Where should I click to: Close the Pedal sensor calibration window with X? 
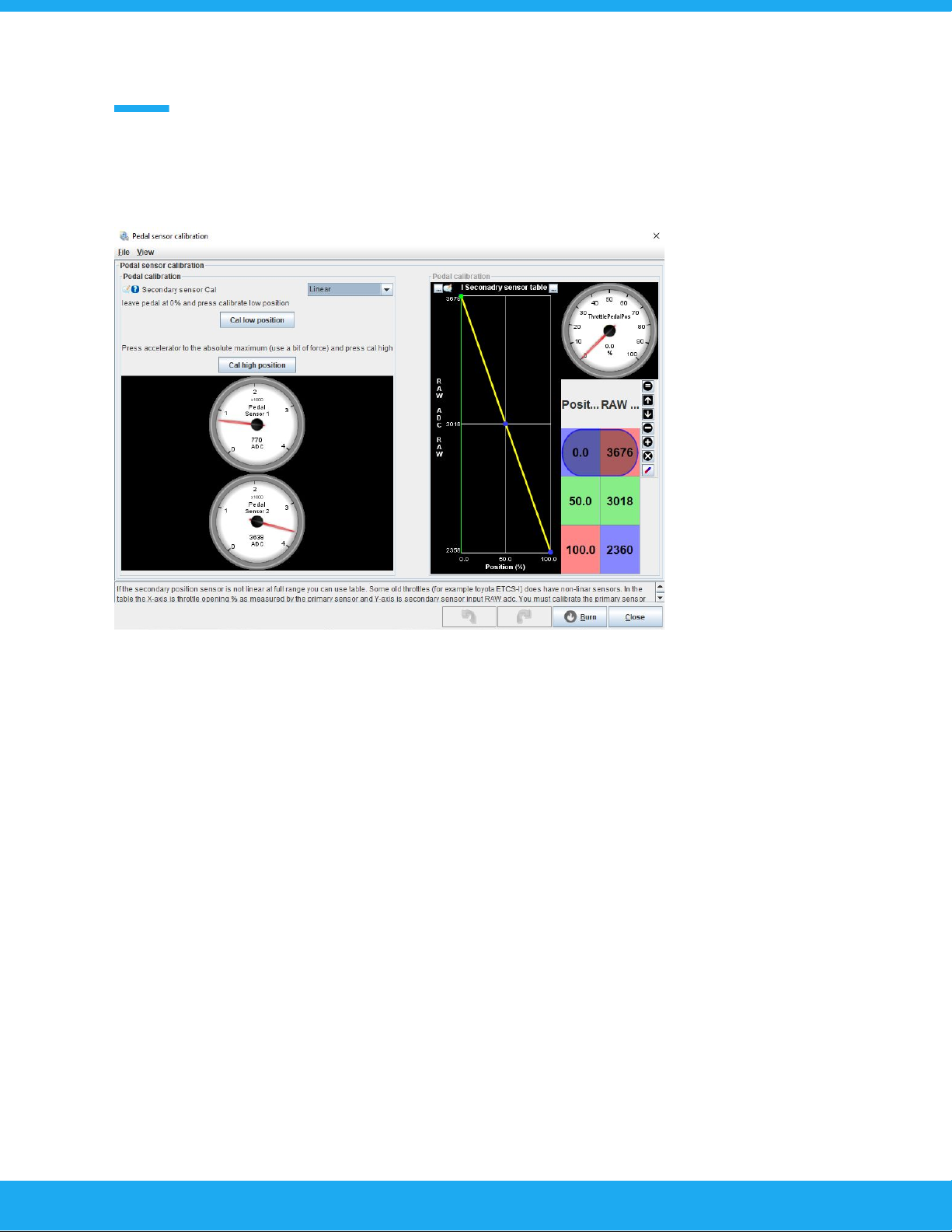tap(656, 236)
